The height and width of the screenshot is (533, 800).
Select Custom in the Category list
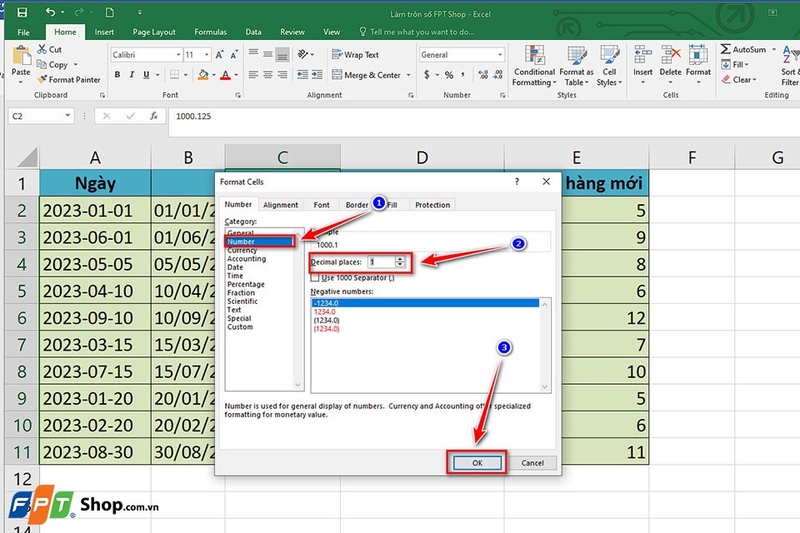coord(240,326)
